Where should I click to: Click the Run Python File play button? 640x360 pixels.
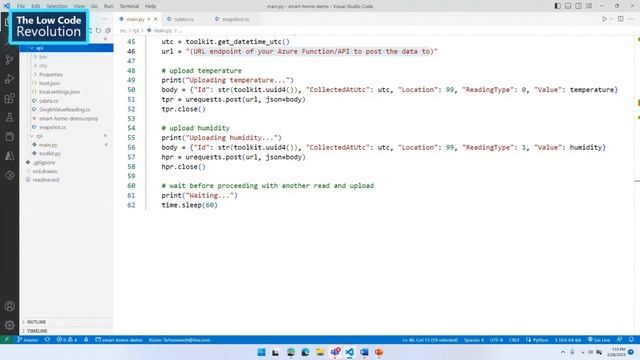604,19
